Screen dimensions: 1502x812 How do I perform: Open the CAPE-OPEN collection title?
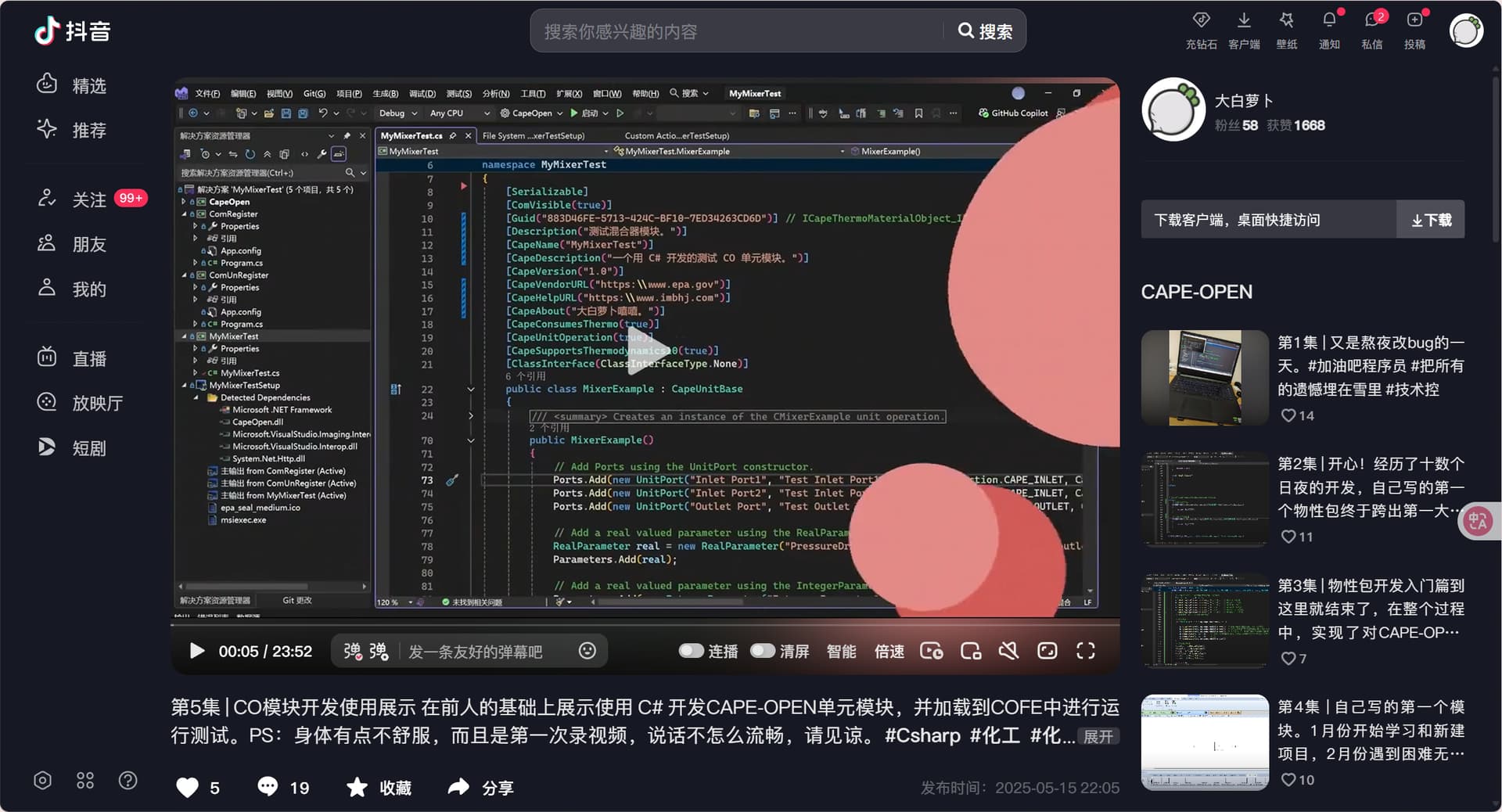[x=1196, y=292]
